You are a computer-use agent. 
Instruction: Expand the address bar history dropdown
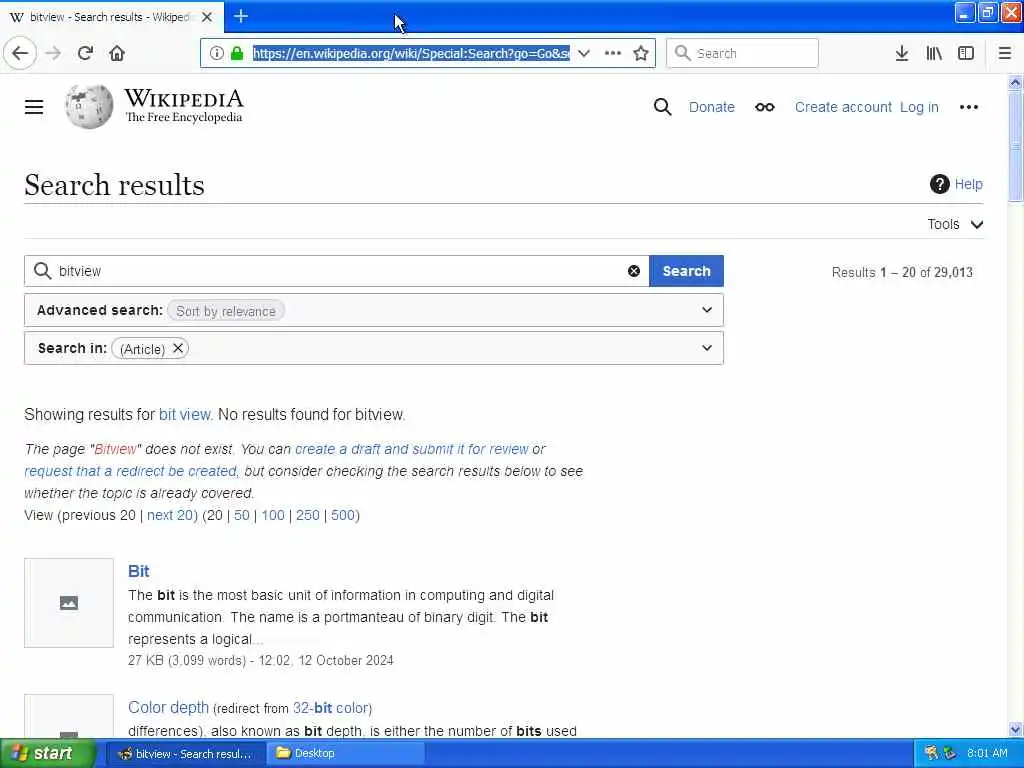pos(584,53)
